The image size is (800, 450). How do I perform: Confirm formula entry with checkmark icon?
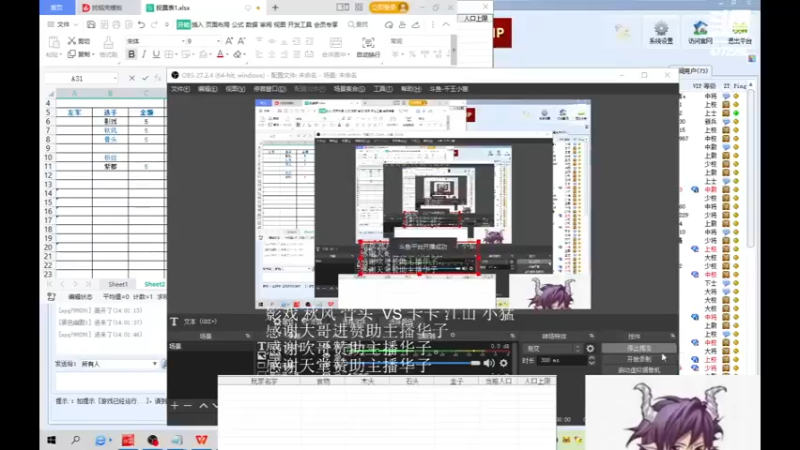145,78
